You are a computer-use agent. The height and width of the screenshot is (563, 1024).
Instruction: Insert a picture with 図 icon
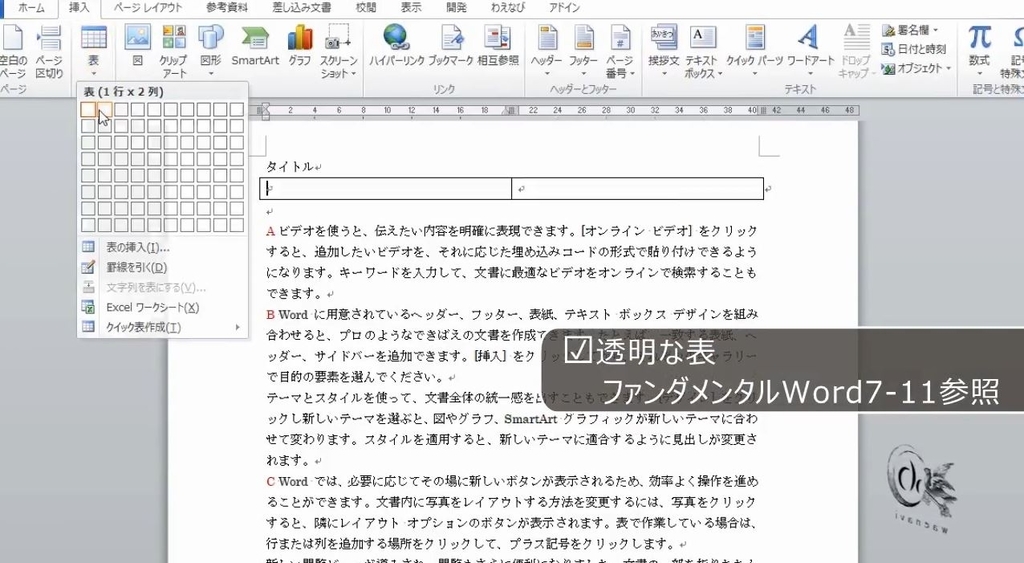click(138, 46)
